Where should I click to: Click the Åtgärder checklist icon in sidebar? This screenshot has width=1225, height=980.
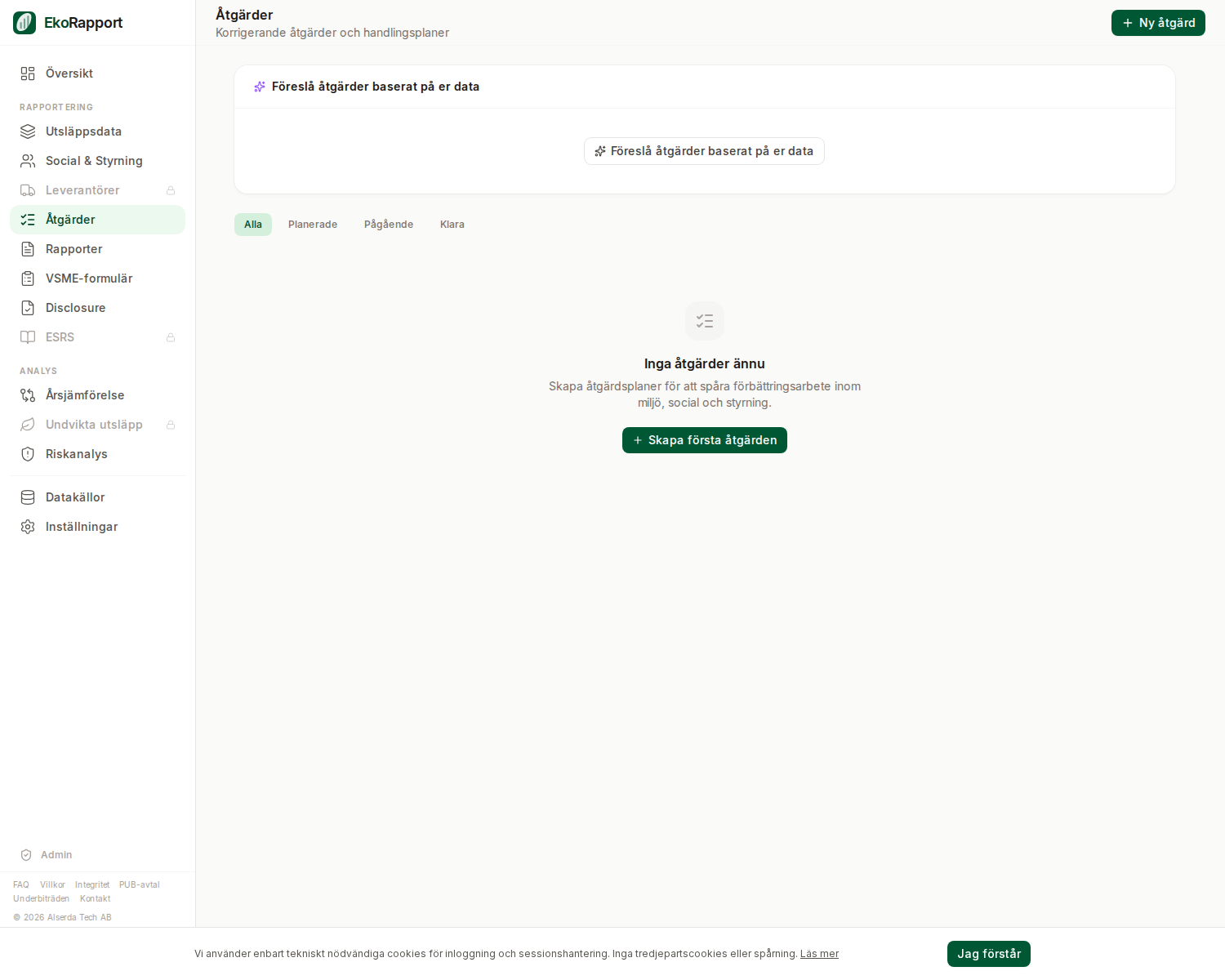(x=28, y=220)
